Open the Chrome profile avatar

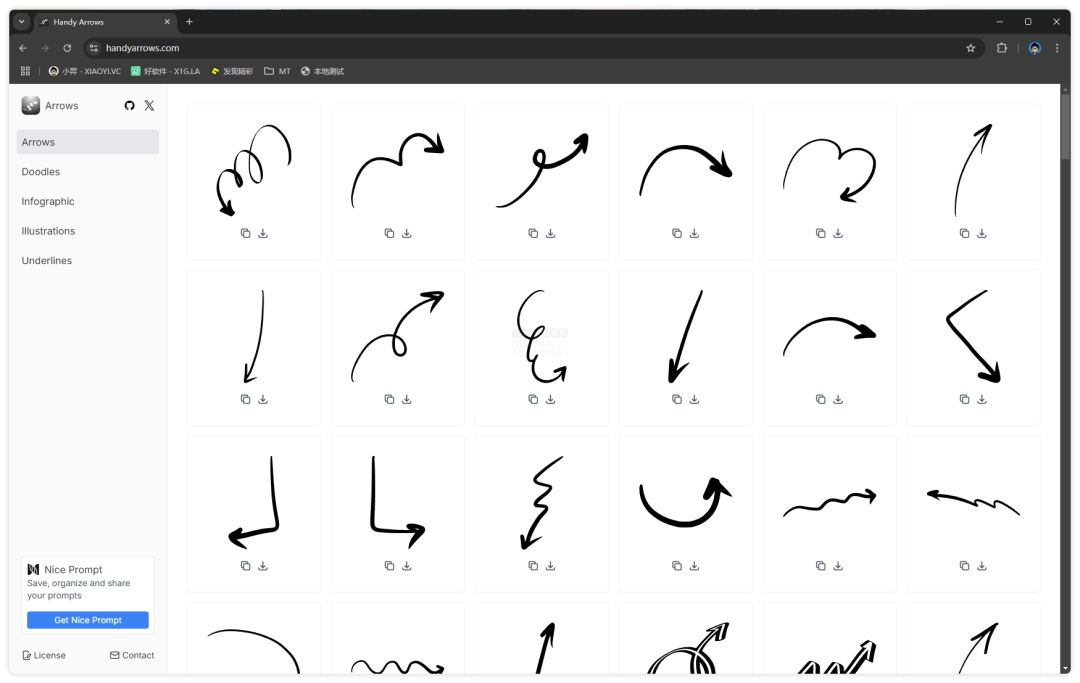coord(1035,48)
